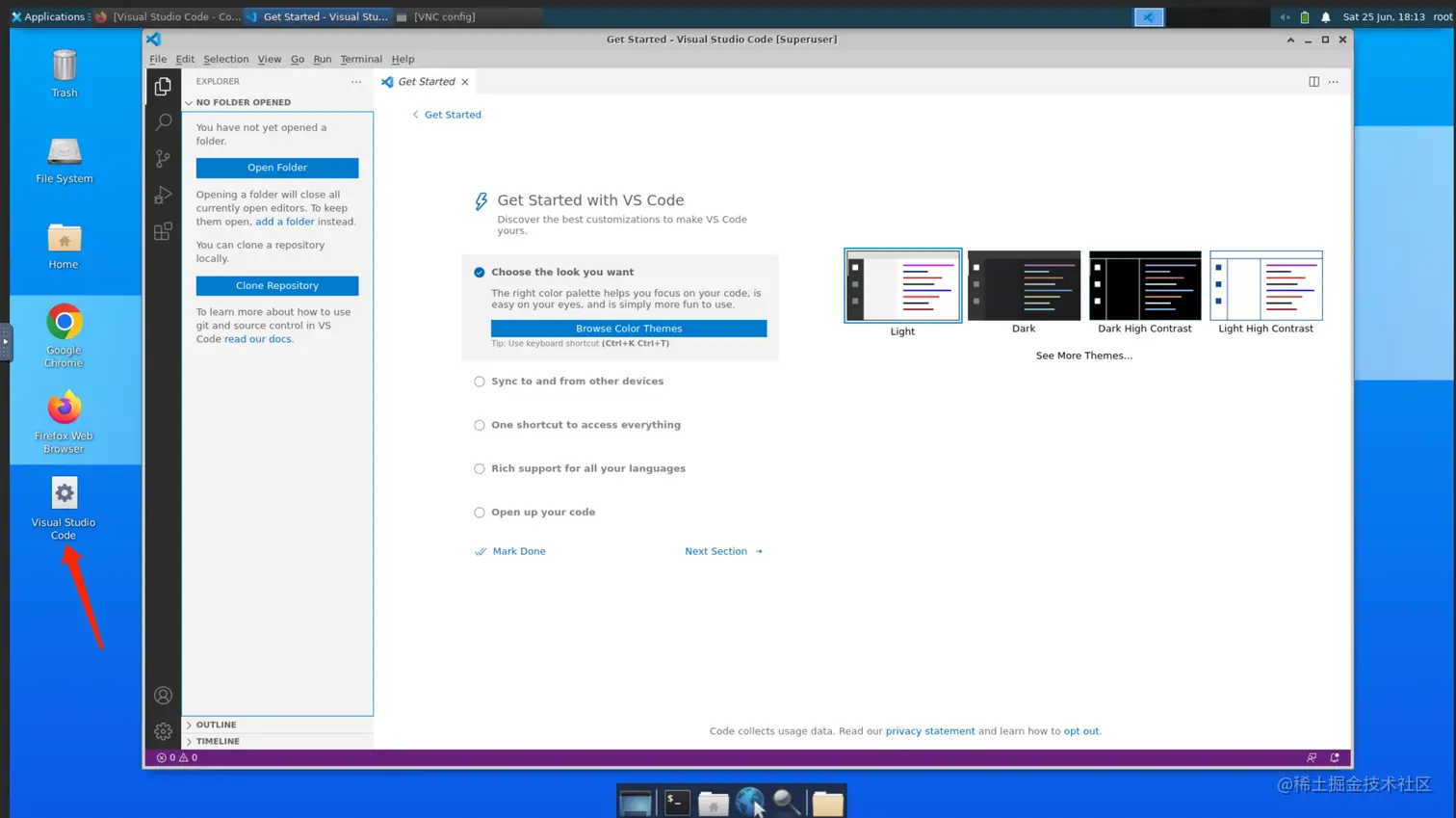The height and width of the screenshot is (818, 1456).
Task: Click the VS Code logo in the title bar
Action: point(154,40)
